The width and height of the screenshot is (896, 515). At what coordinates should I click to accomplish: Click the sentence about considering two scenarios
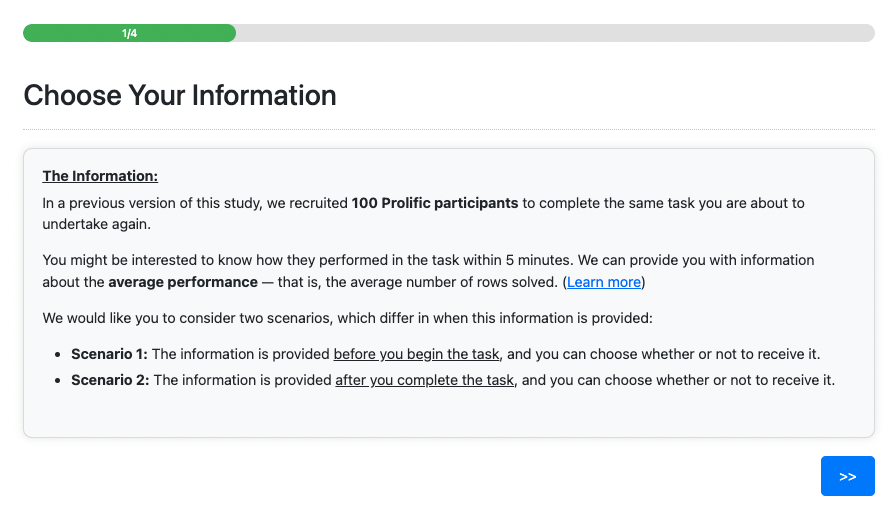click(x=346, y=318)
